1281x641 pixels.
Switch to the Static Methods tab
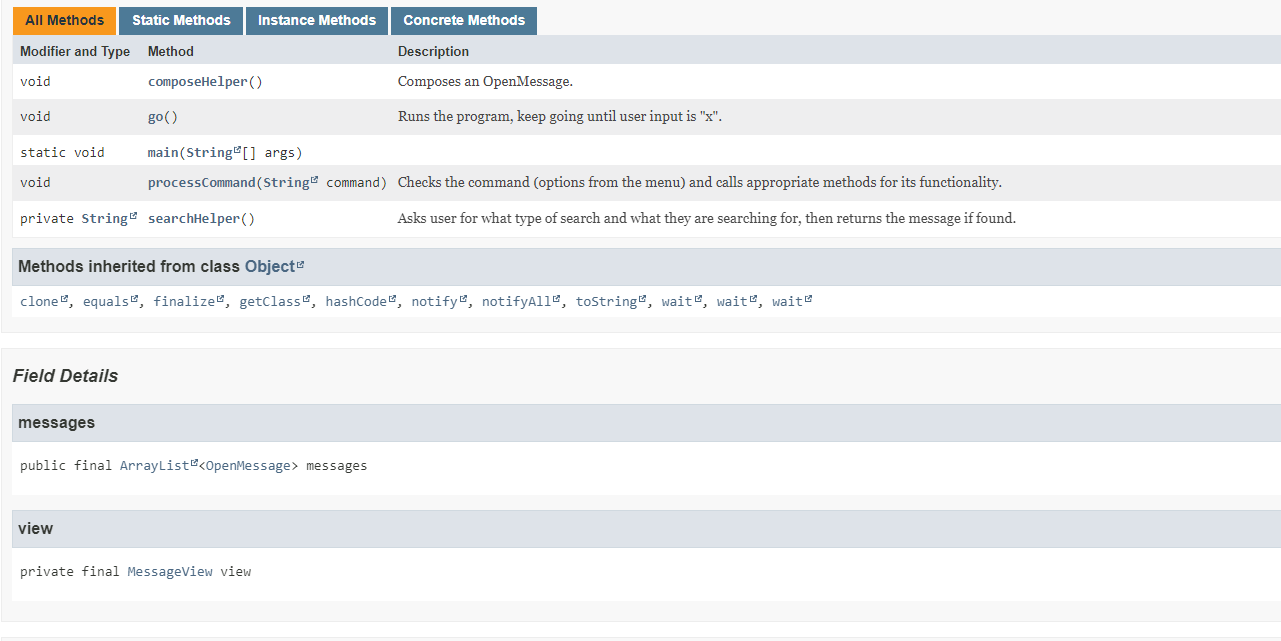[x=180, y=20]
